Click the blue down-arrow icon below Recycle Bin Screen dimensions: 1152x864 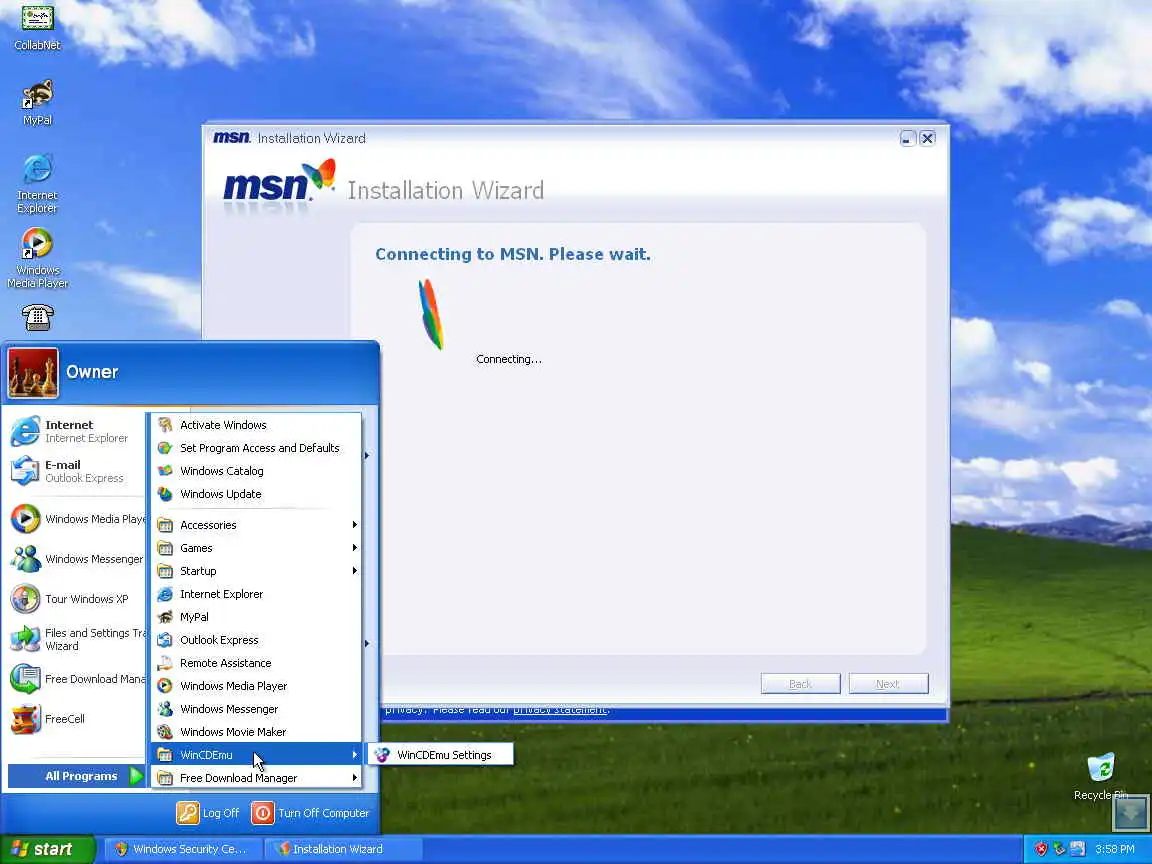click(x=1129, y=813)
